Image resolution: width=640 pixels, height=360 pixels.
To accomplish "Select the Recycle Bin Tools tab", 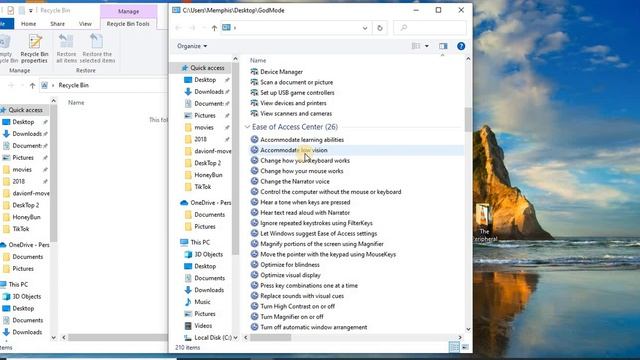I will pyautogui.click(x=128, y=24).
